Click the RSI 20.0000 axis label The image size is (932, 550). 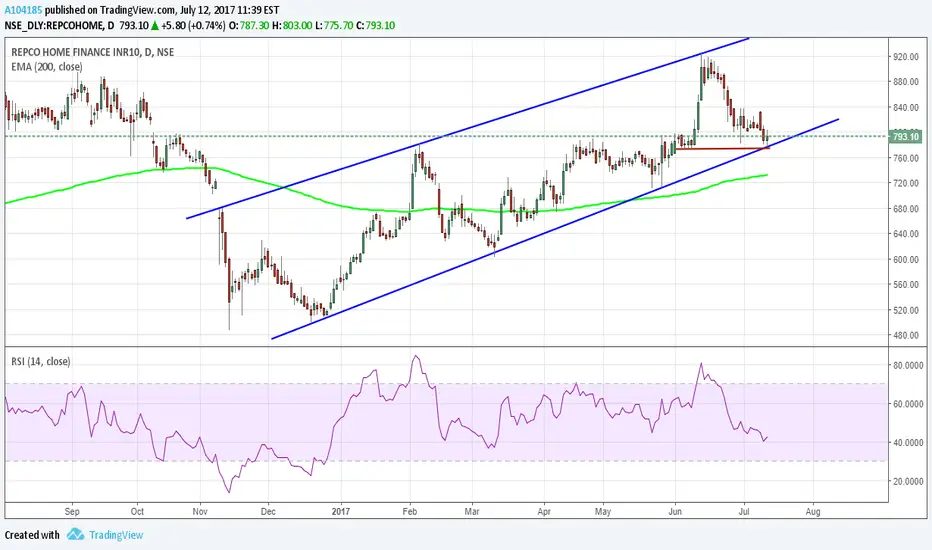tap(908, 482)
